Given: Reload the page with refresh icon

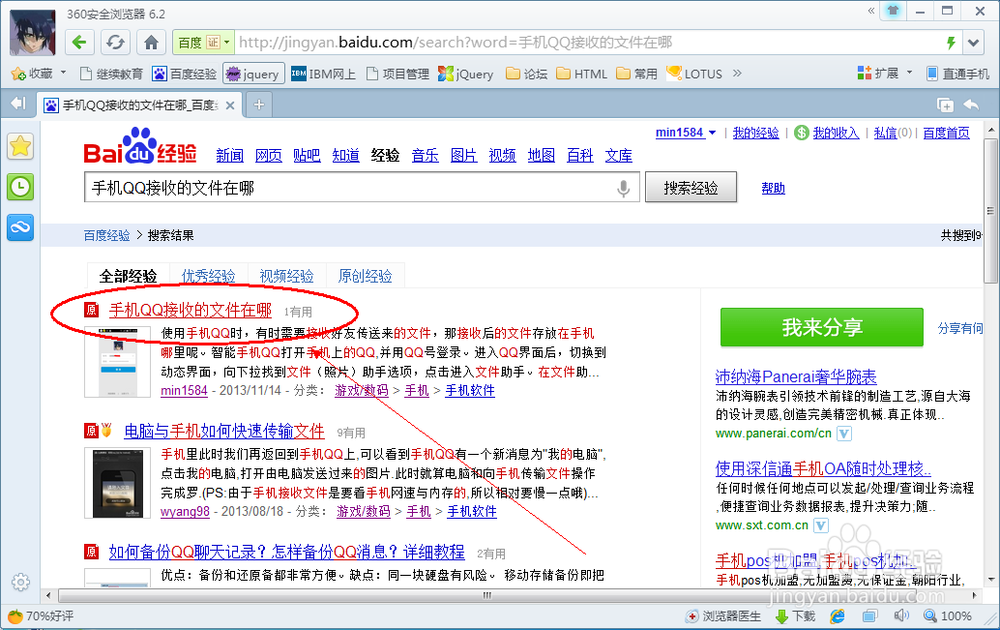Looking at the screenshot, I should (x=115, y=43).
